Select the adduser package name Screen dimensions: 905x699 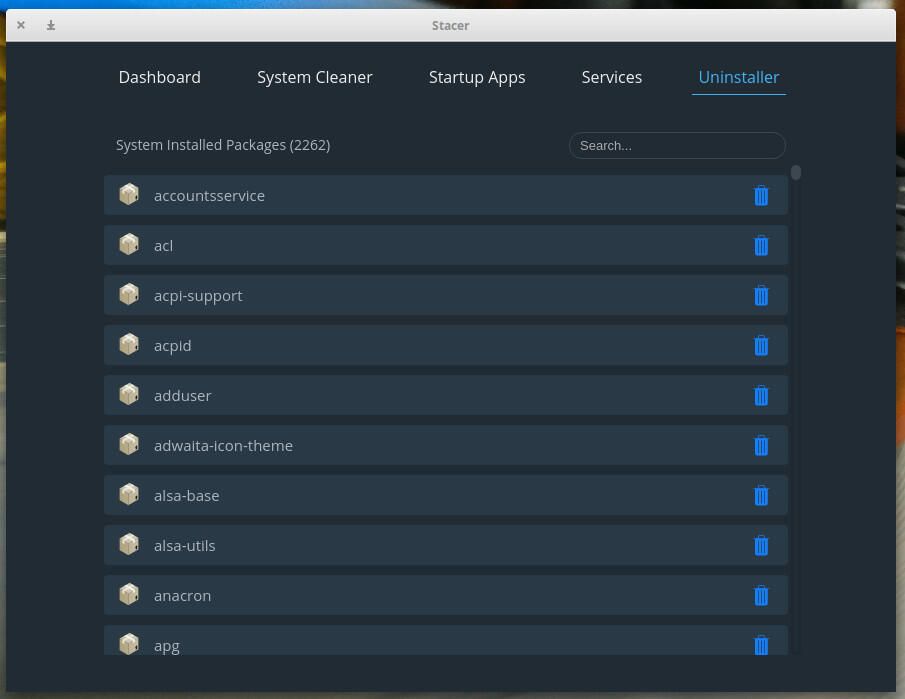[182, 396]
